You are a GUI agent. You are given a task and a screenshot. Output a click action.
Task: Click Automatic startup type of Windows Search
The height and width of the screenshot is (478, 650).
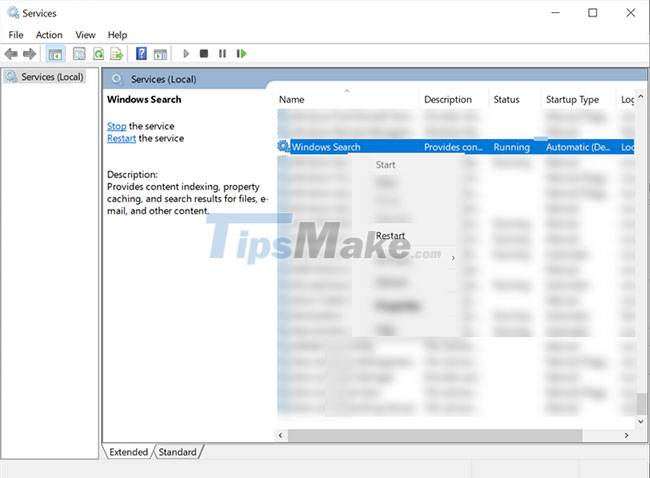click(578, 147)
